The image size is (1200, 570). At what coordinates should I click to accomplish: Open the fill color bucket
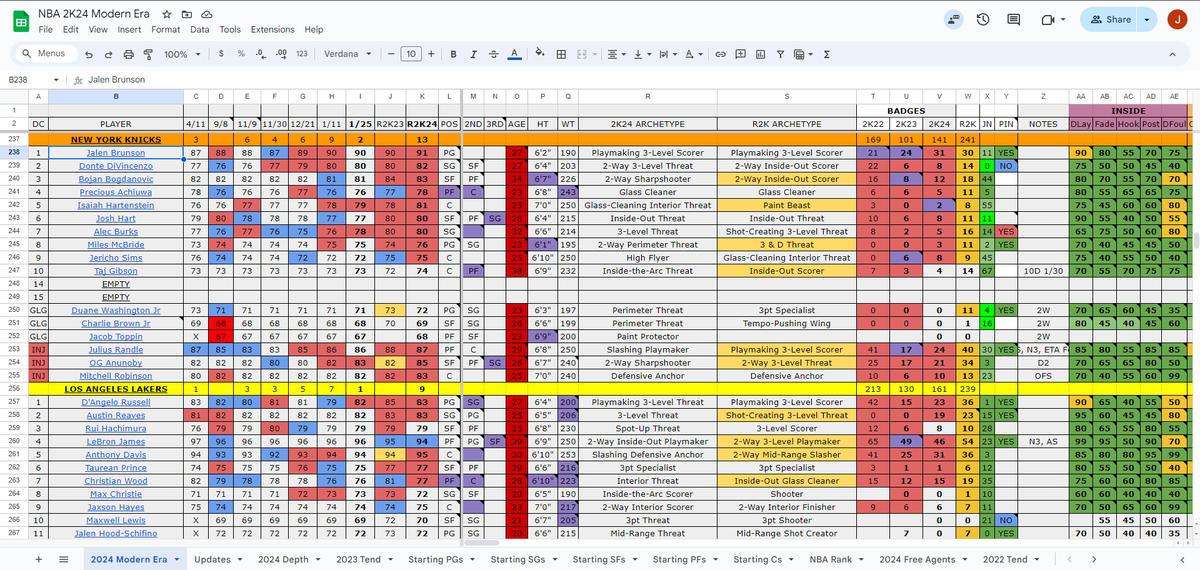pos(541,54)
